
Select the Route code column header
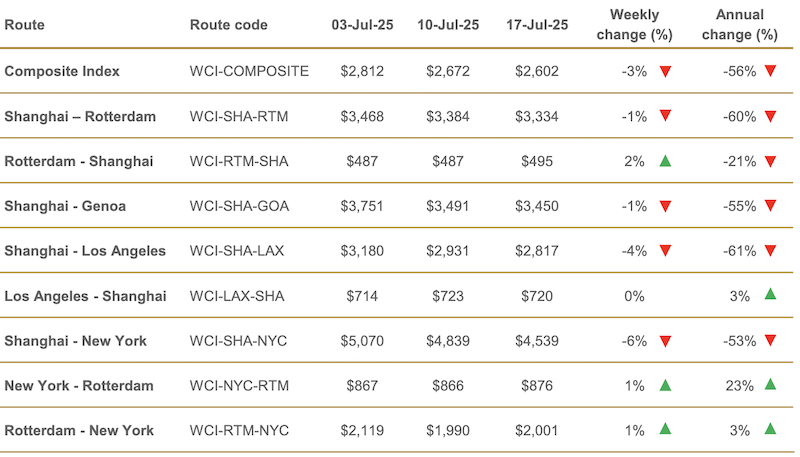point(229,25)
